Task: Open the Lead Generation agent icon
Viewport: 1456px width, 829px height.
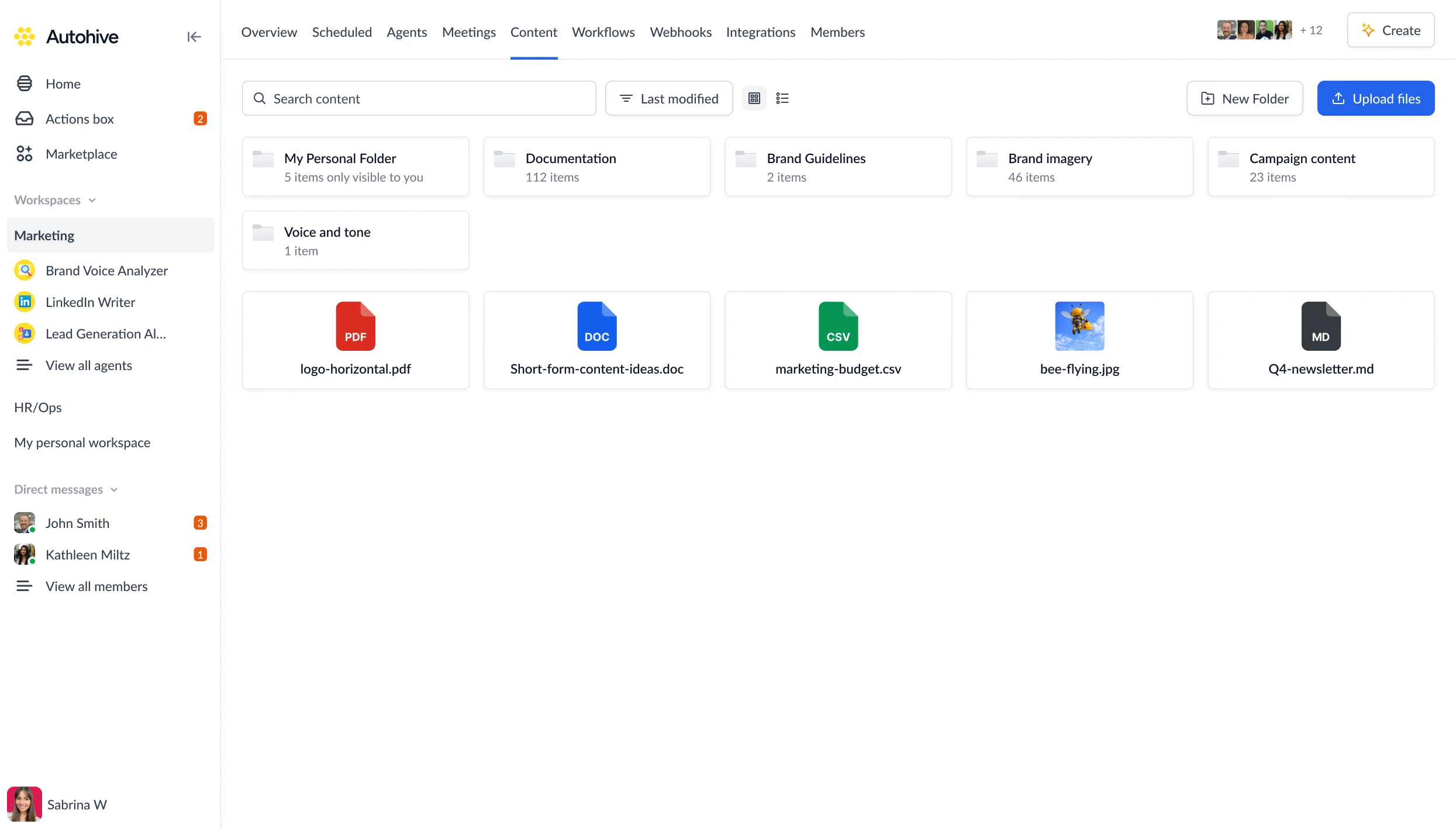Action: pos(25,334)
